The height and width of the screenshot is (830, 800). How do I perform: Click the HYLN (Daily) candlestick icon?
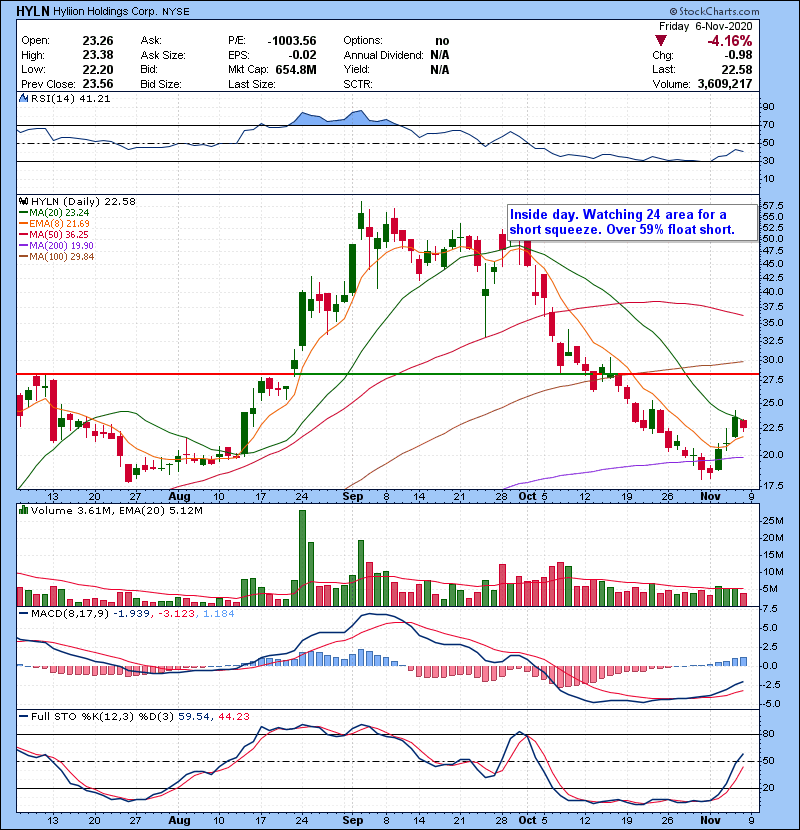click(23, 201)
